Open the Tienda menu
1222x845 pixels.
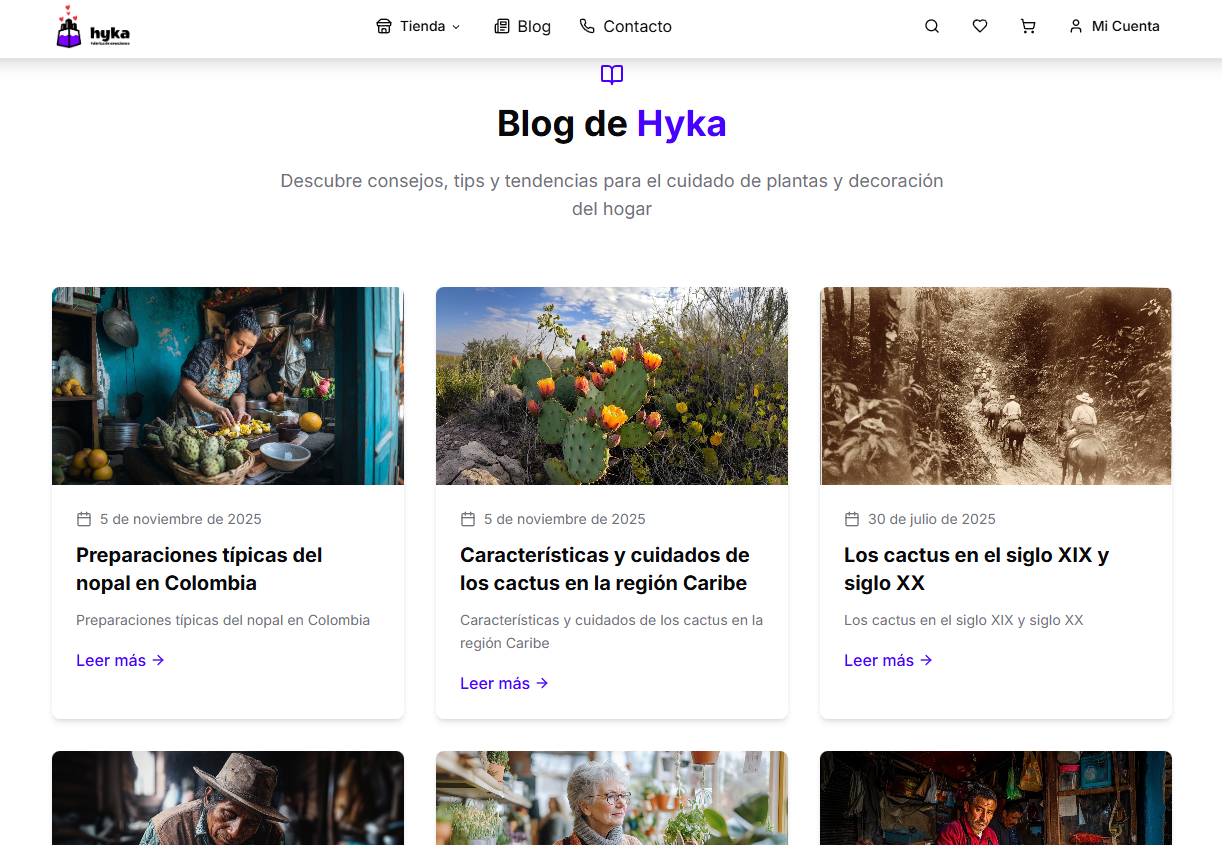tap(418, 26)
